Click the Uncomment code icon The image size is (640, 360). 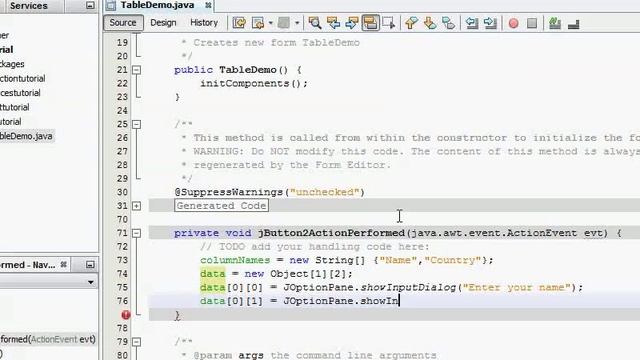point(573,24)
